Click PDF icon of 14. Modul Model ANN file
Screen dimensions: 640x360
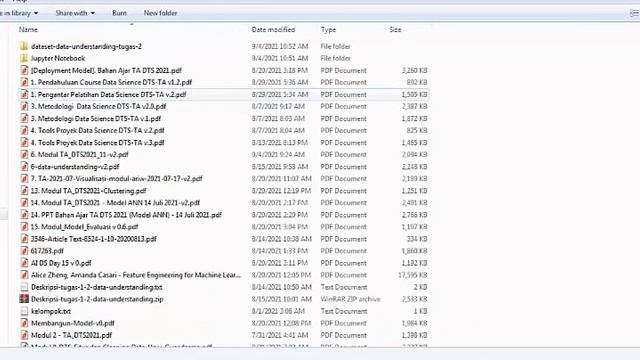(24, 203)
